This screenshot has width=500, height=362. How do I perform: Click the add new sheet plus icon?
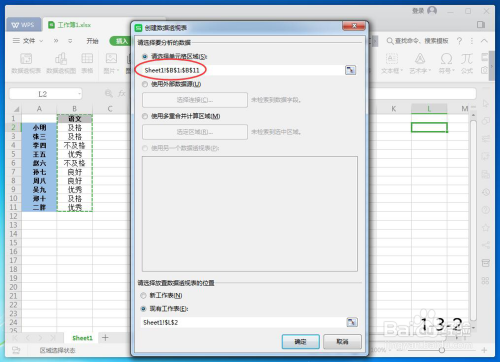105,338
